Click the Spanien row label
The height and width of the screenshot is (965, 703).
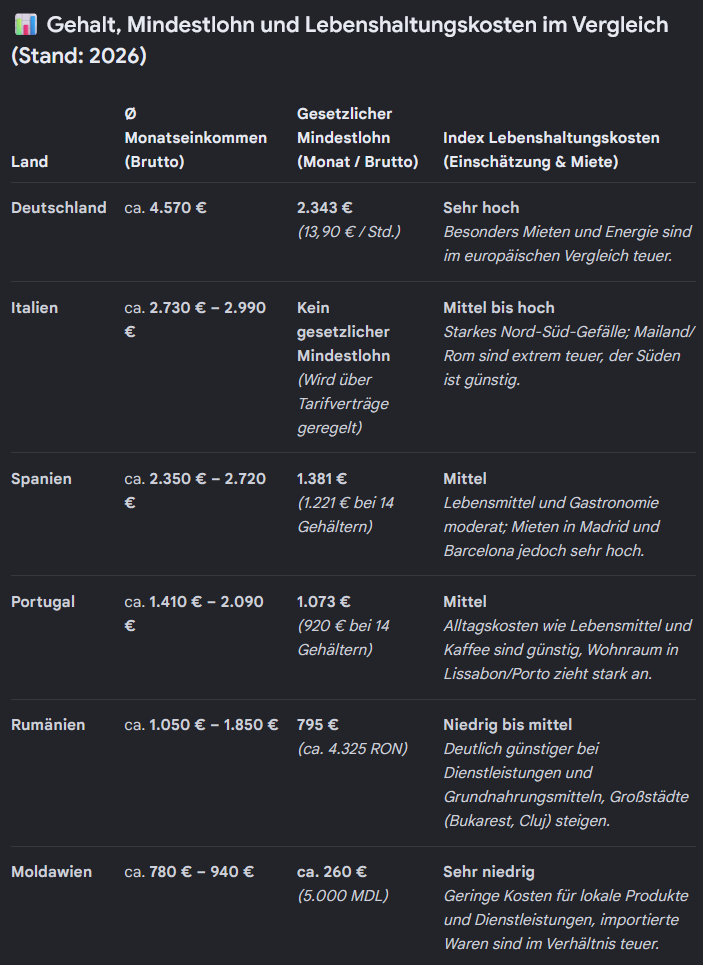tap(41, 479)
